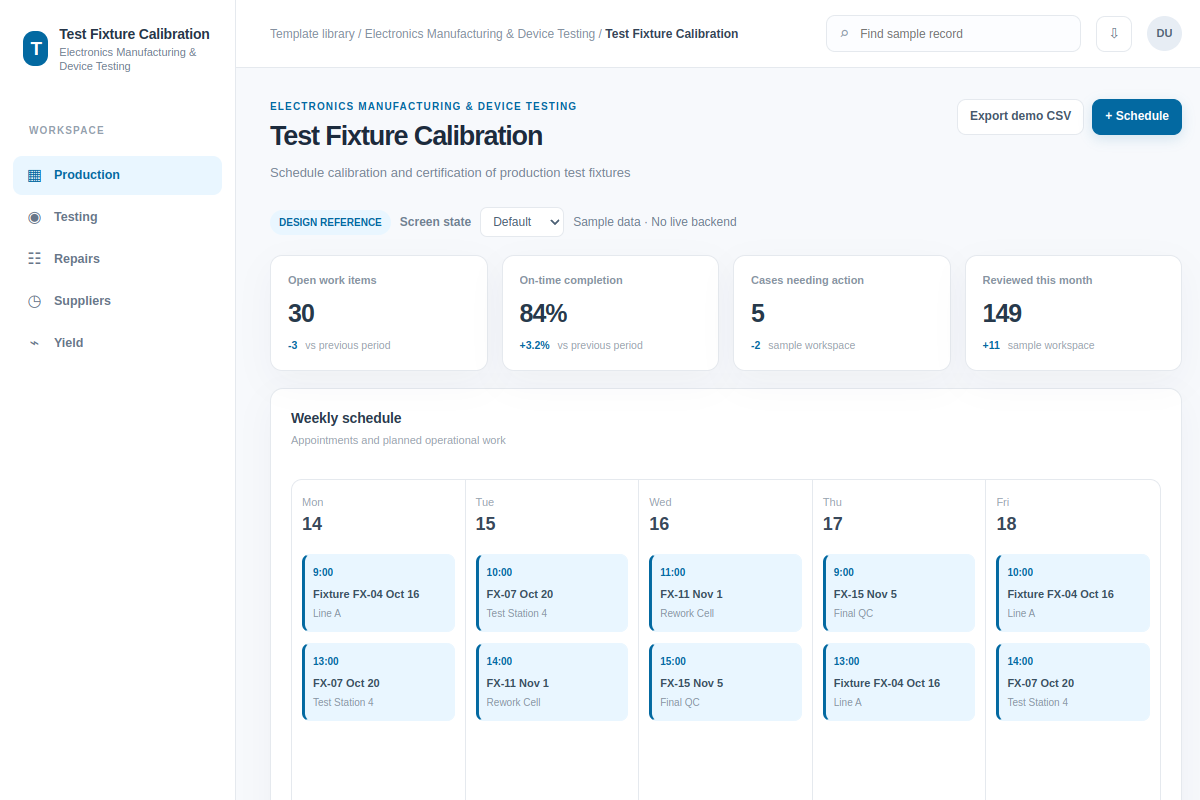Click the 149 reviewed value
Screen dimensions: 1200x800
tap(1002, 313)
